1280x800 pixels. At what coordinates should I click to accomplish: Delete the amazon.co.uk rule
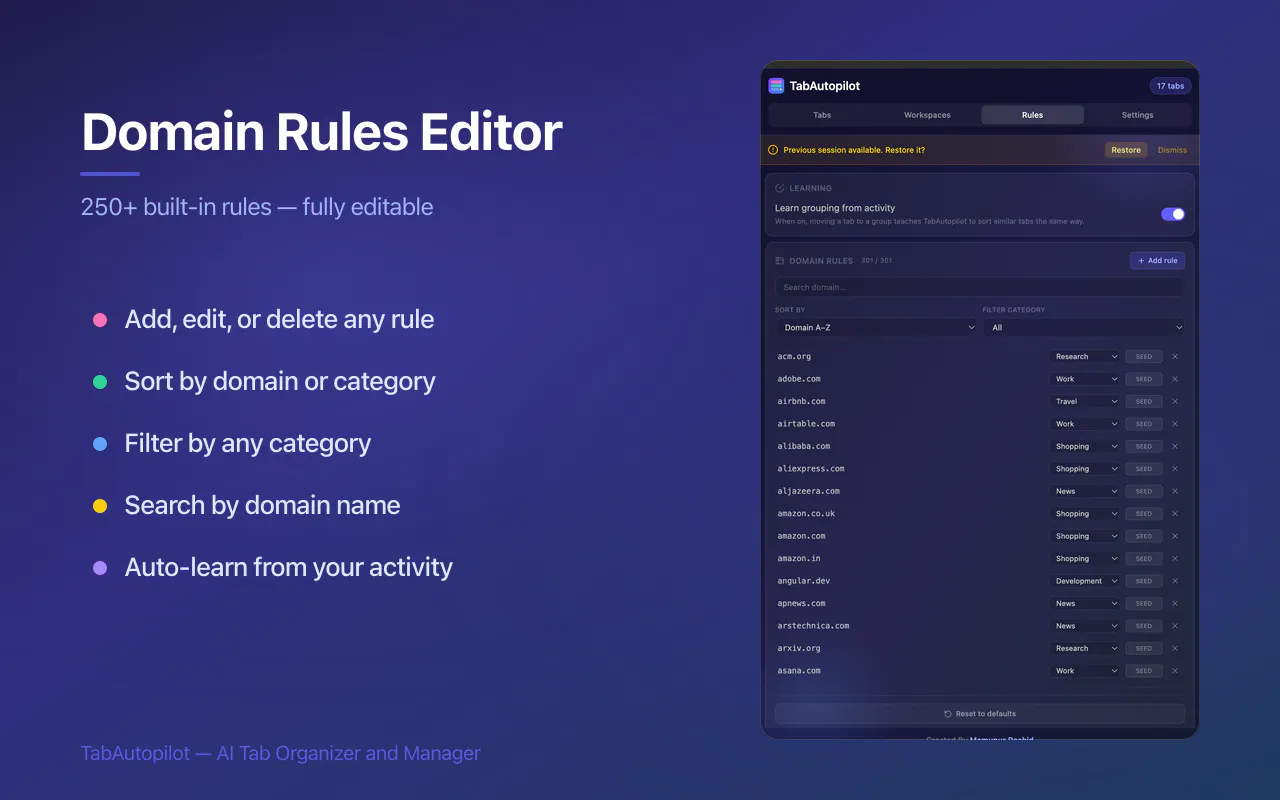[1175, 514]
